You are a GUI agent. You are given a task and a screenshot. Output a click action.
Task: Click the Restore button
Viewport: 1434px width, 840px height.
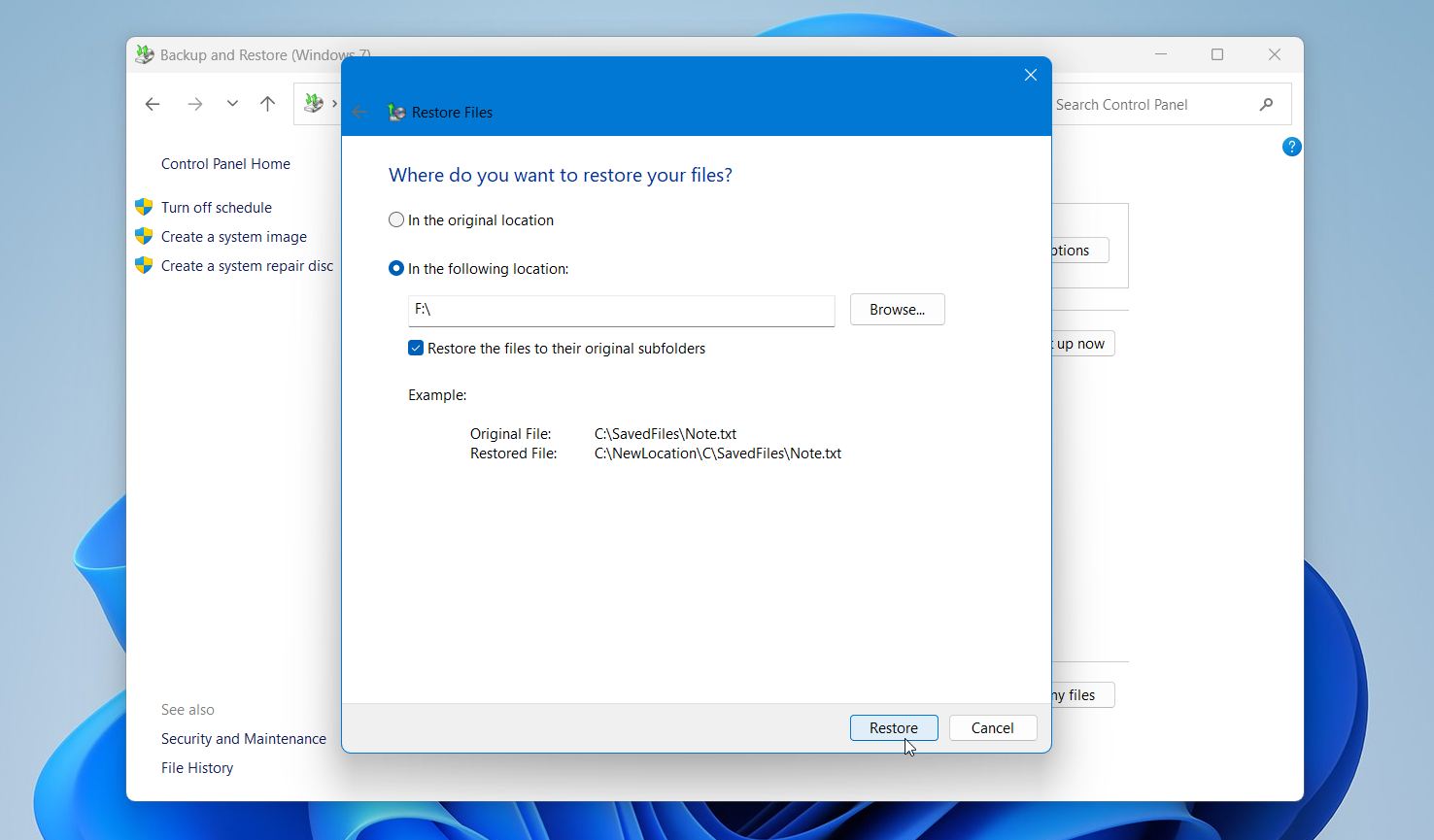coord(893,727)
